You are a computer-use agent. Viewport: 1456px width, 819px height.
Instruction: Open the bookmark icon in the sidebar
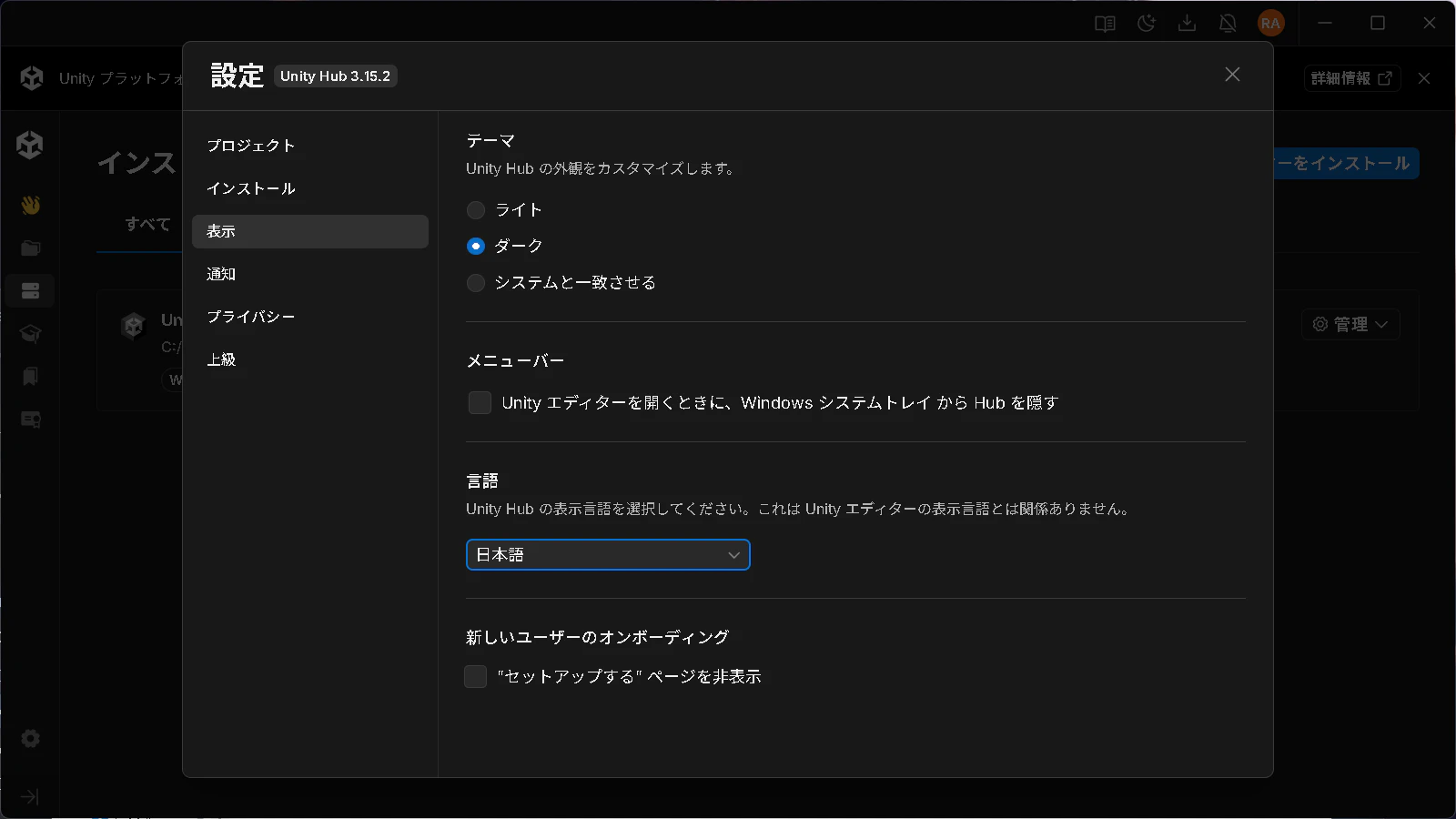pyautogui.click(x=30, y=377)
